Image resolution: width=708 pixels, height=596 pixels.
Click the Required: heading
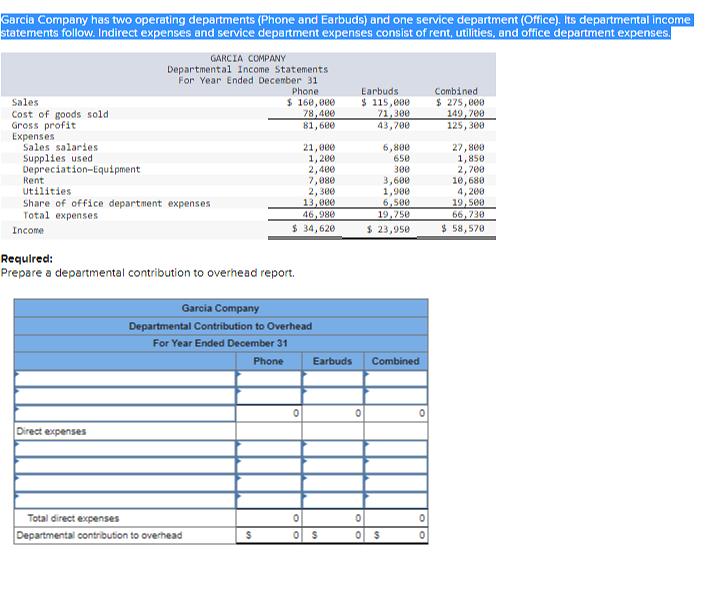[x=27, y=259]
